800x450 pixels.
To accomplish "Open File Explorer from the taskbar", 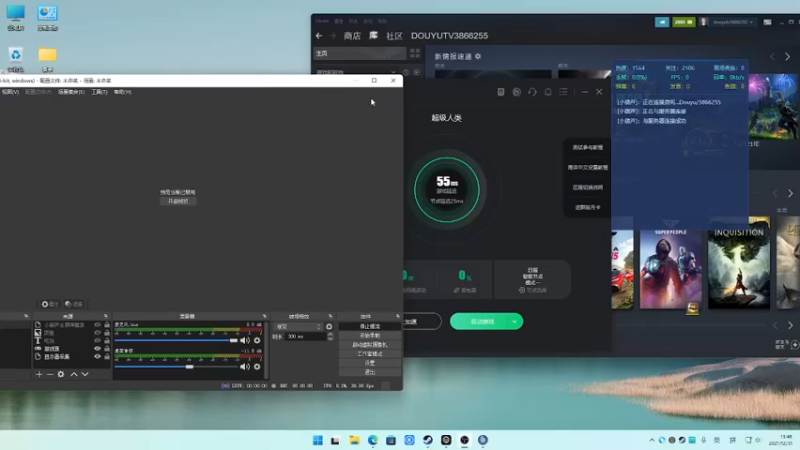I will coord(354,440).
